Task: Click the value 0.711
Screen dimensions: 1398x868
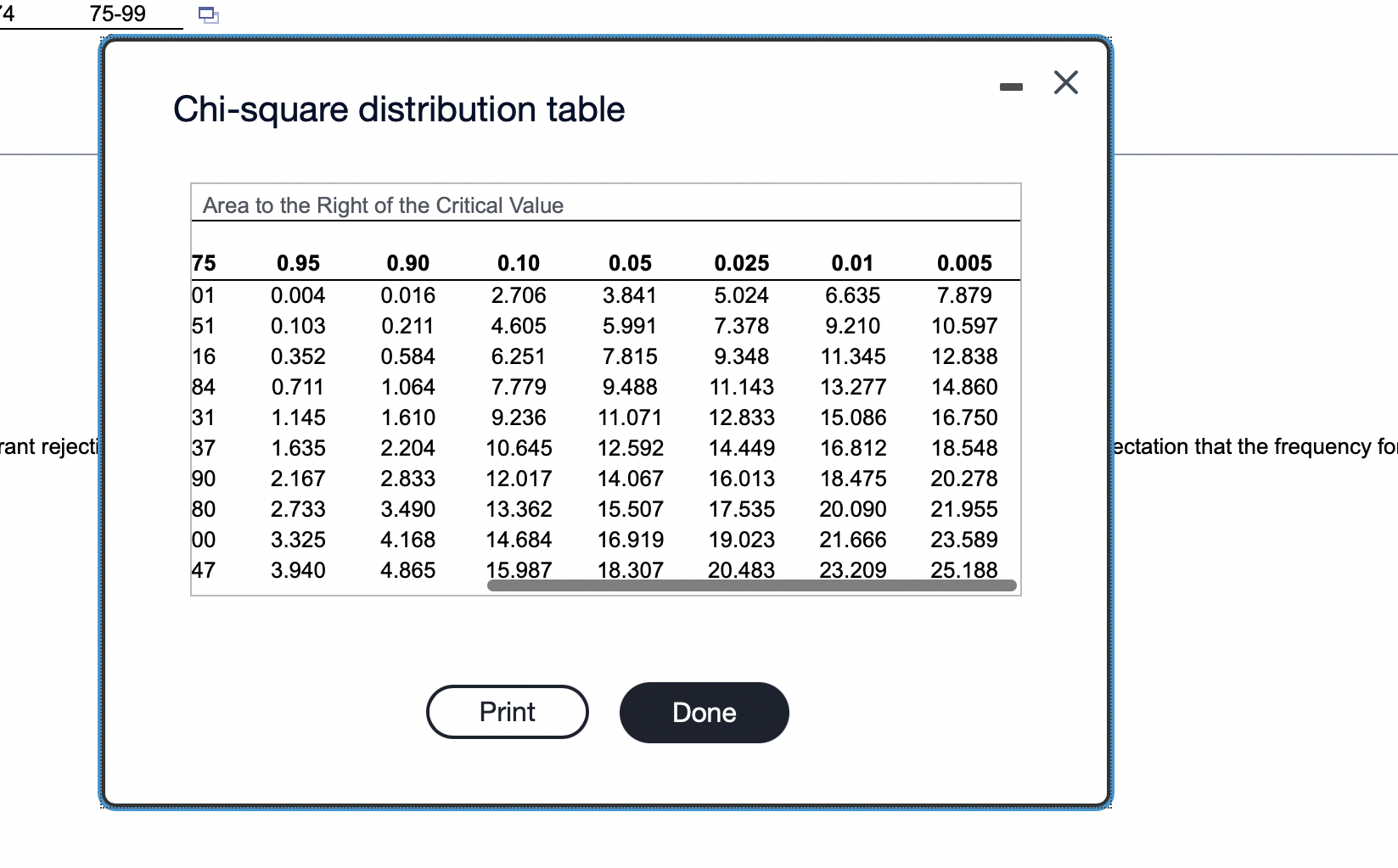Action: (x=298, y=387)
